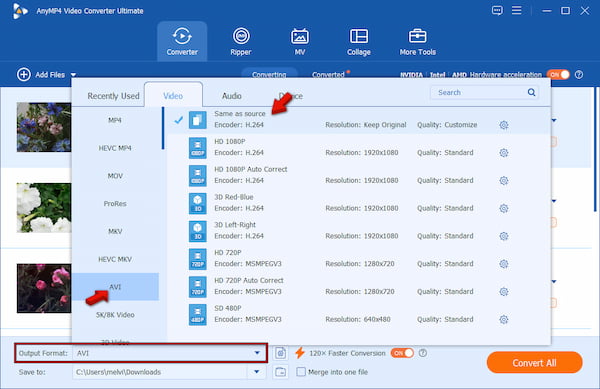The image size is (600, 389).
Task: Open the Converted tab
Action: tap(328, 75)
